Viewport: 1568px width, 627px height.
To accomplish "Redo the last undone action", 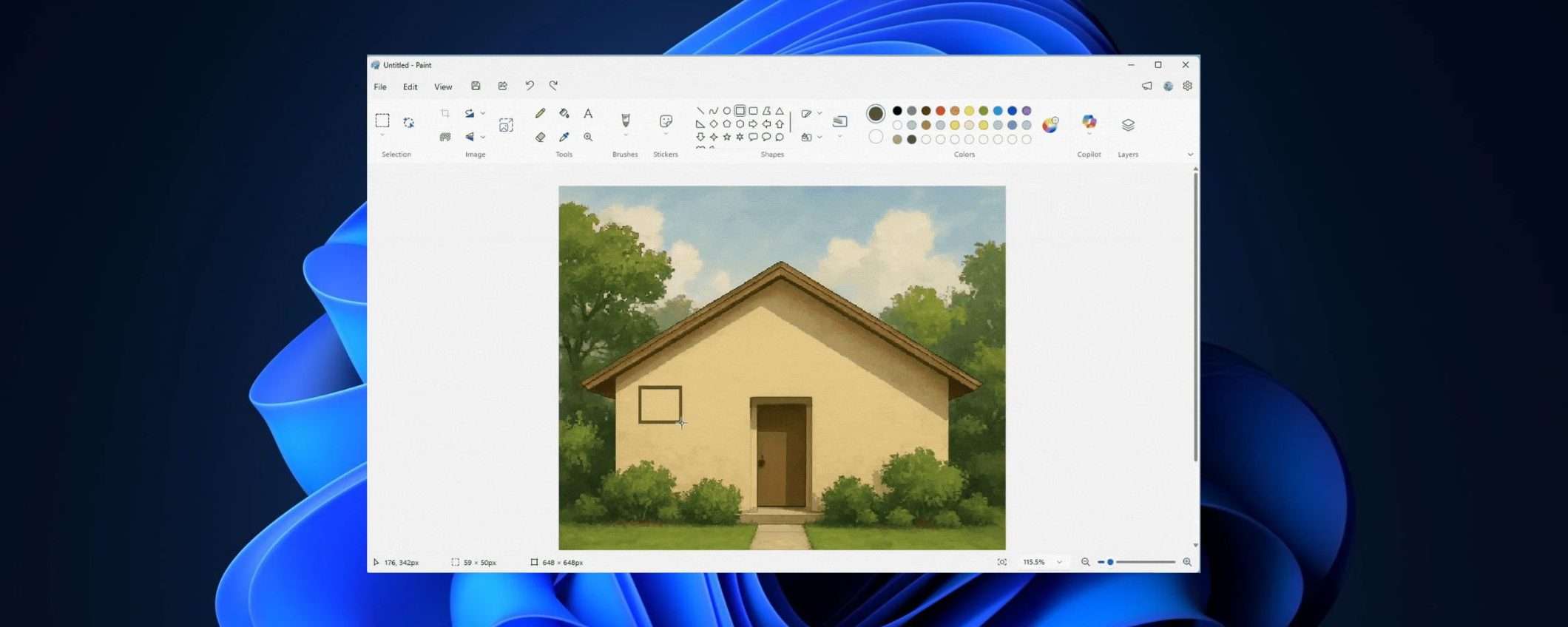I will click(x=553, y=86).
